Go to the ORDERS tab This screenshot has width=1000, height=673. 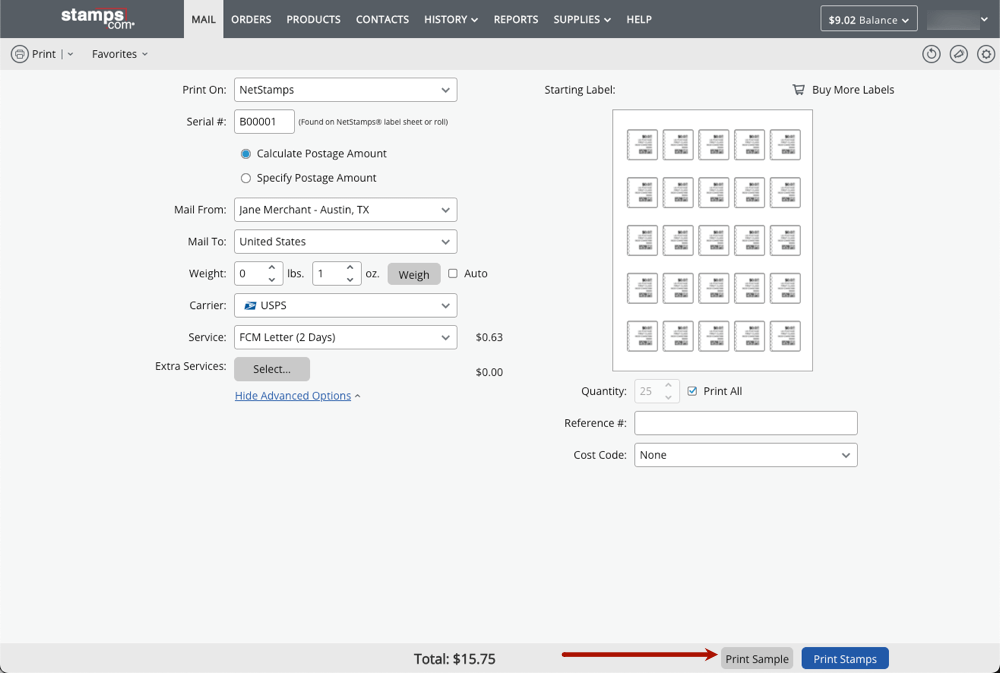251,19
